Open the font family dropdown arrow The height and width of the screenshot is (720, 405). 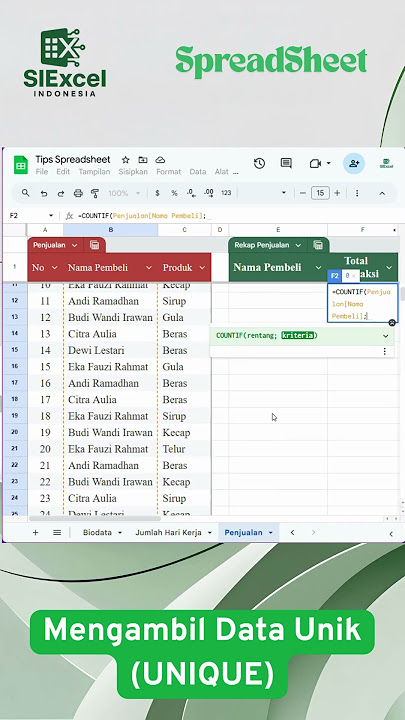(x=284, y=193)
